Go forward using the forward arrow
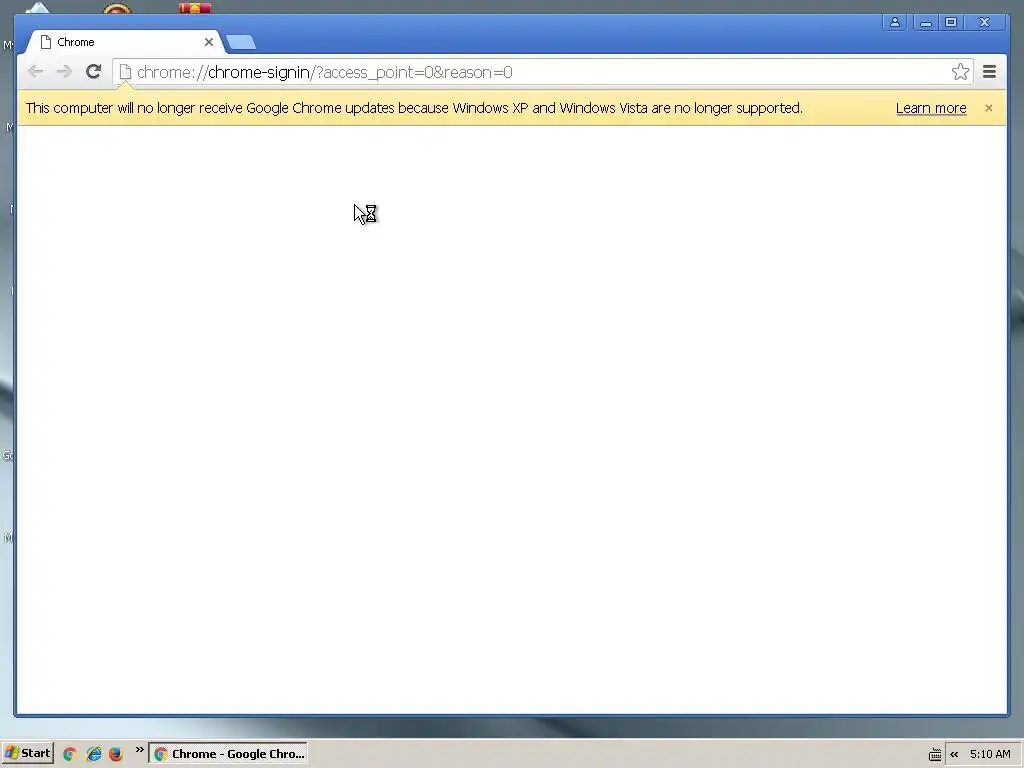1024x768 pixels. (64, 72)
